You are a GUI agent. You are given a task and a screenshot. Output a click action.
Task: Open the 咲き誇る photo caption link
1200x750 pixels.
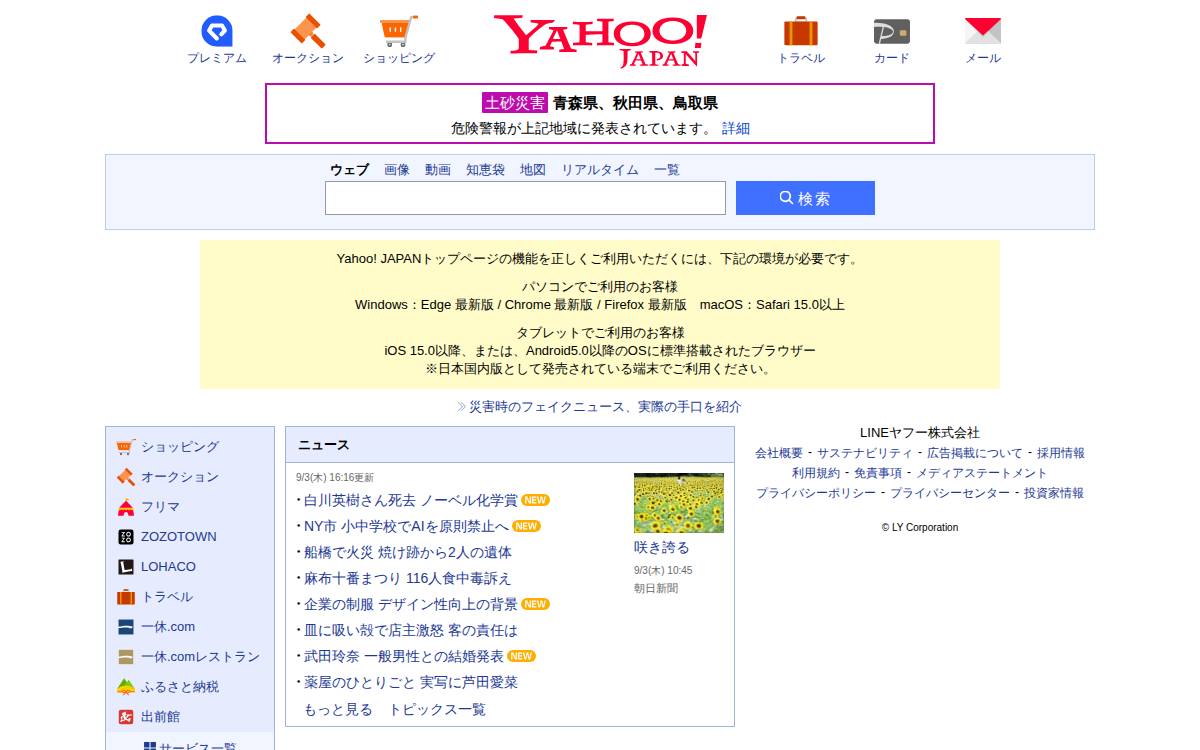(x=662, y=548)
